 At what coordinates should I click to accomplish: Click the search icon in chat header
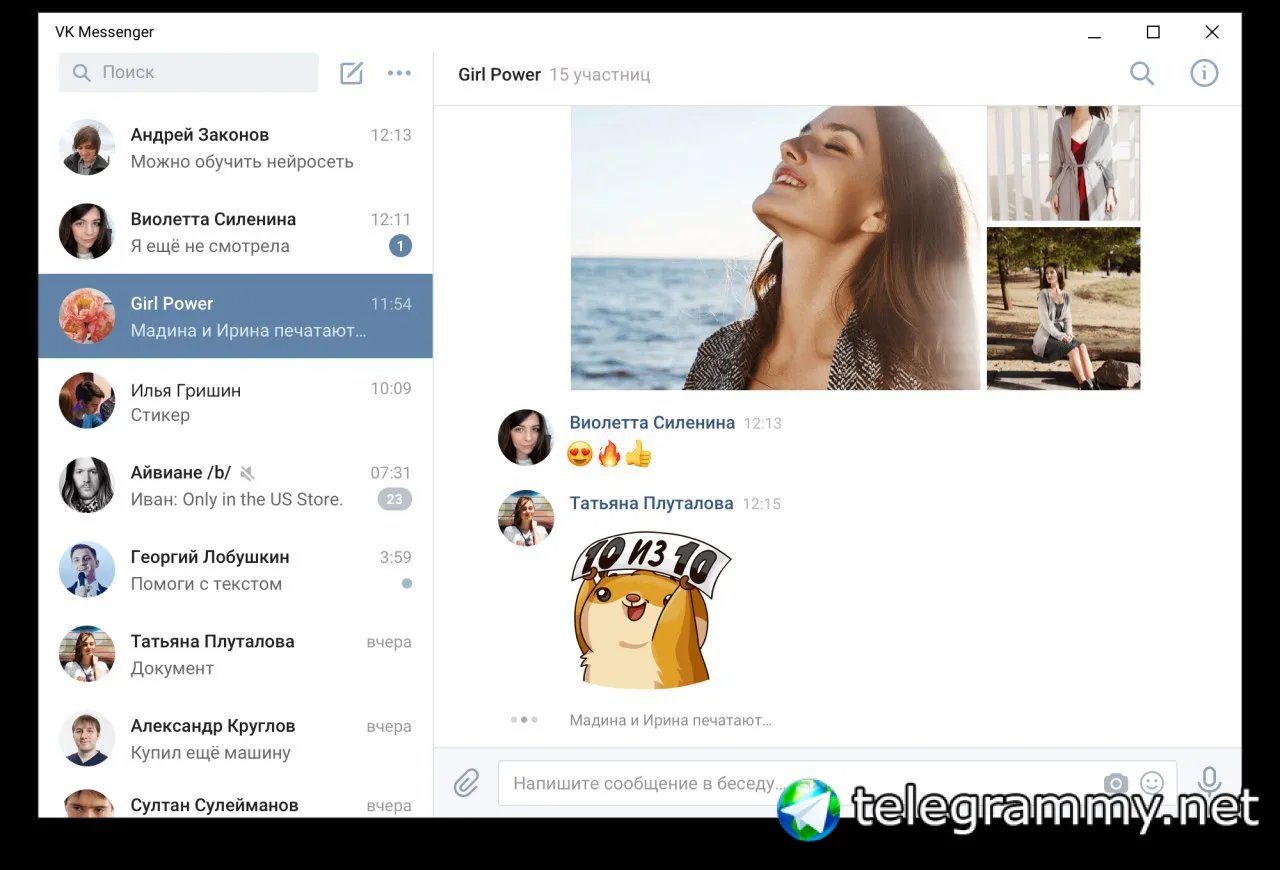(1142, 73)
